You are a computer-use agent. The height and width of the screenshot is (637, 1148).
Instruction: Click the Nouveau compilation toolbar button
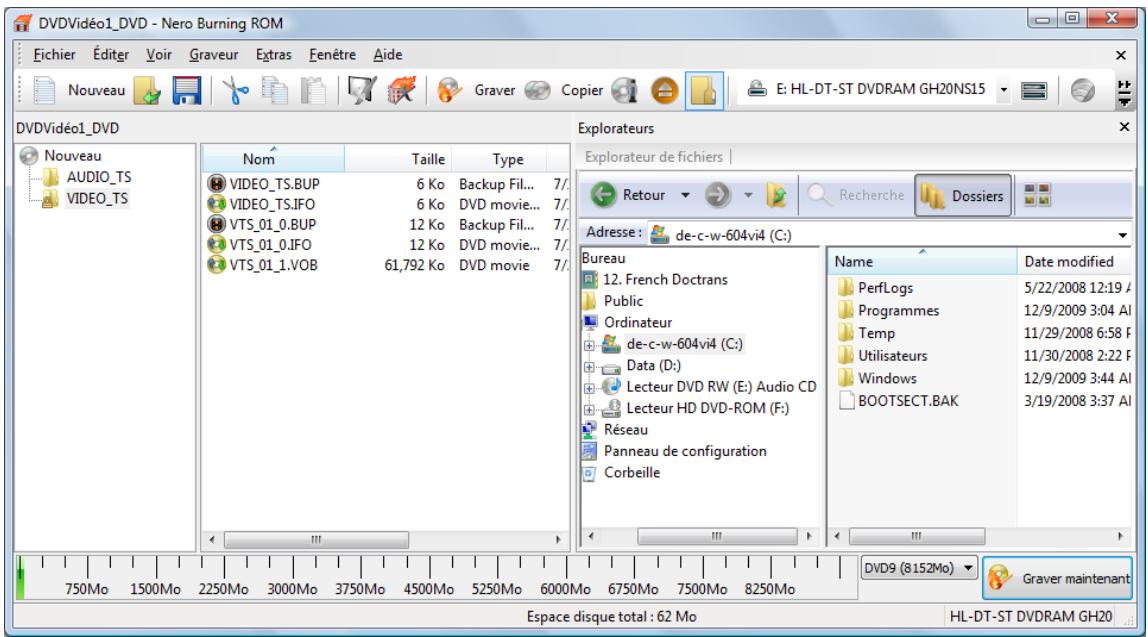79,90
